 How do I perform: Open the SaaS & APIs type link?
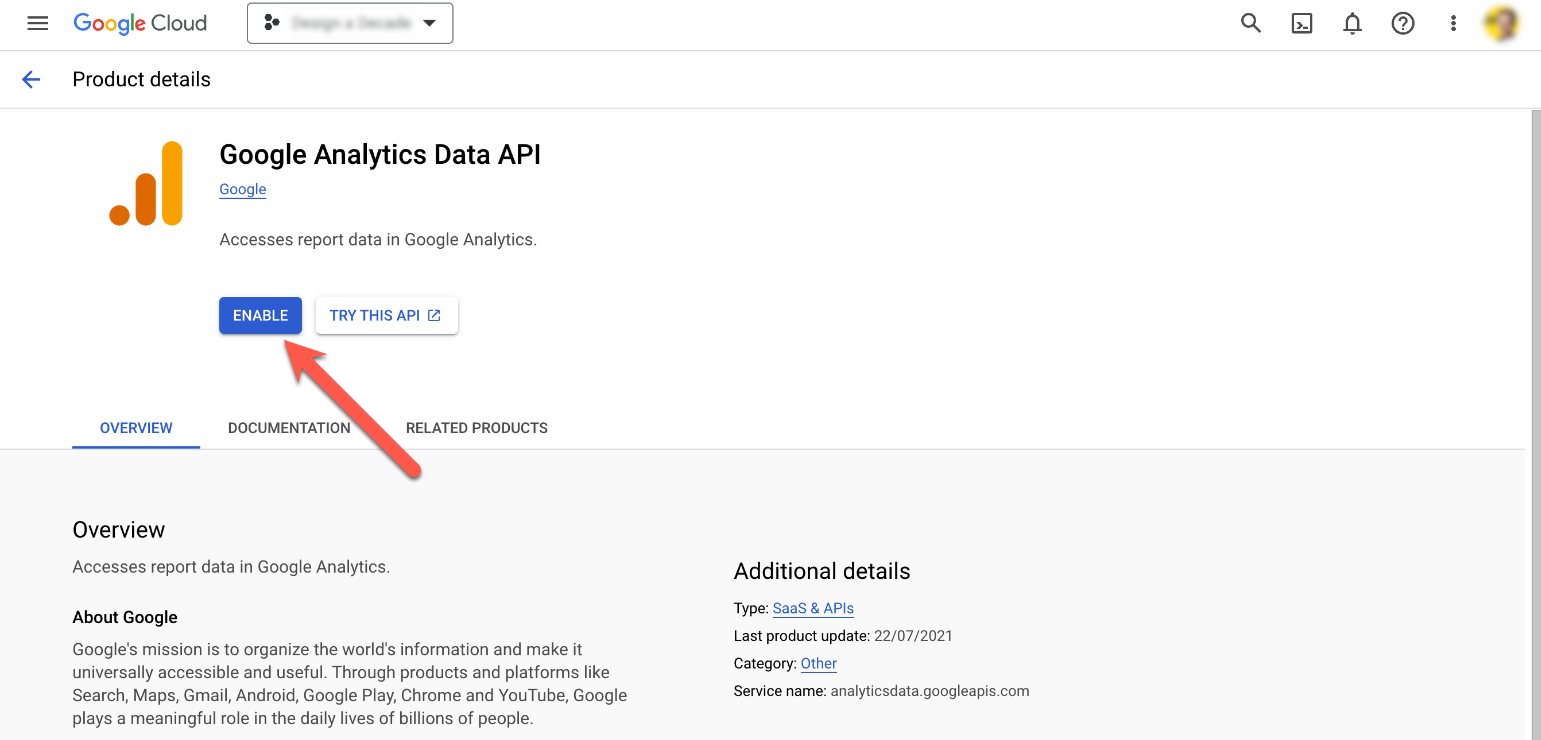813,608
